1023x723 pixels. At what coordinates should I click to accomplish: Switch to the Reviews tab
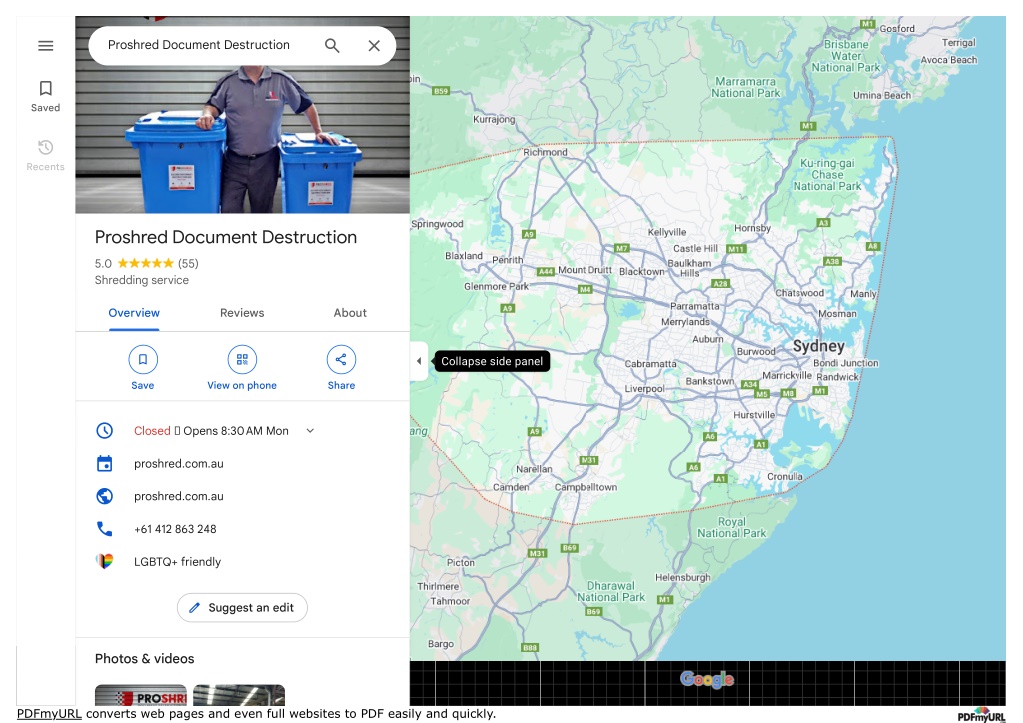click(242, 313)
